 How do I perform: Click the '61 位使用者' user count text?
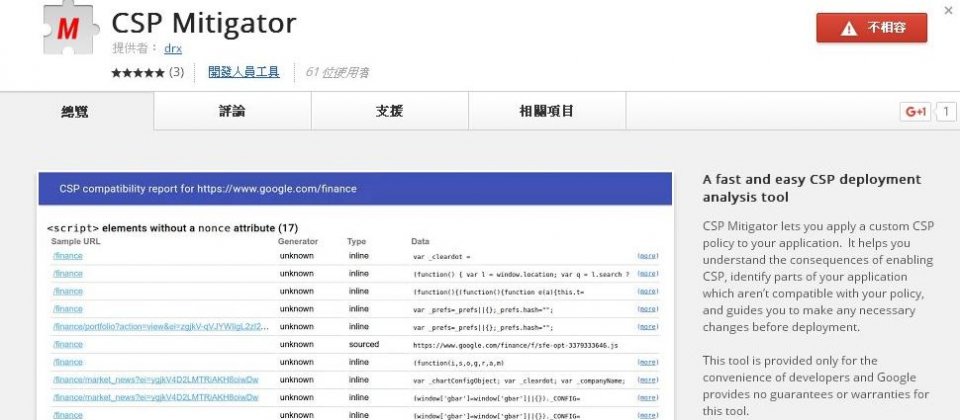[x=337, y=73]
